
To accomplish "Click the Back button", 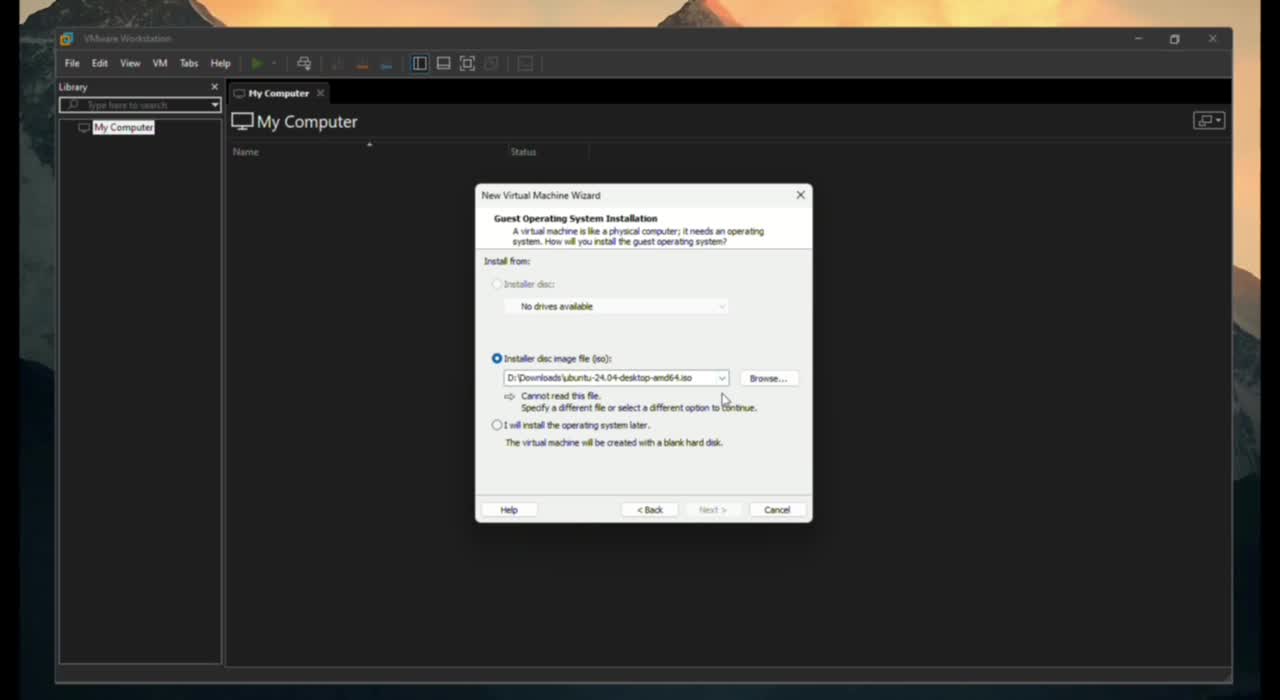I will pyautogui.click(x=650, y=510).
